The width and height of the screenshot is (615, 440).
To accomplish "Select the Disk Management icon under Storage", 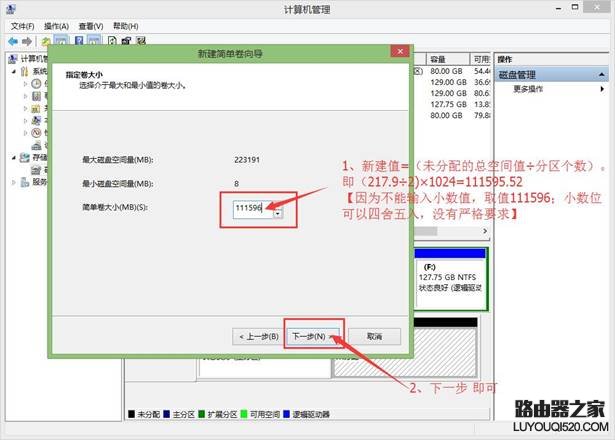I will [x=36, y=170].
